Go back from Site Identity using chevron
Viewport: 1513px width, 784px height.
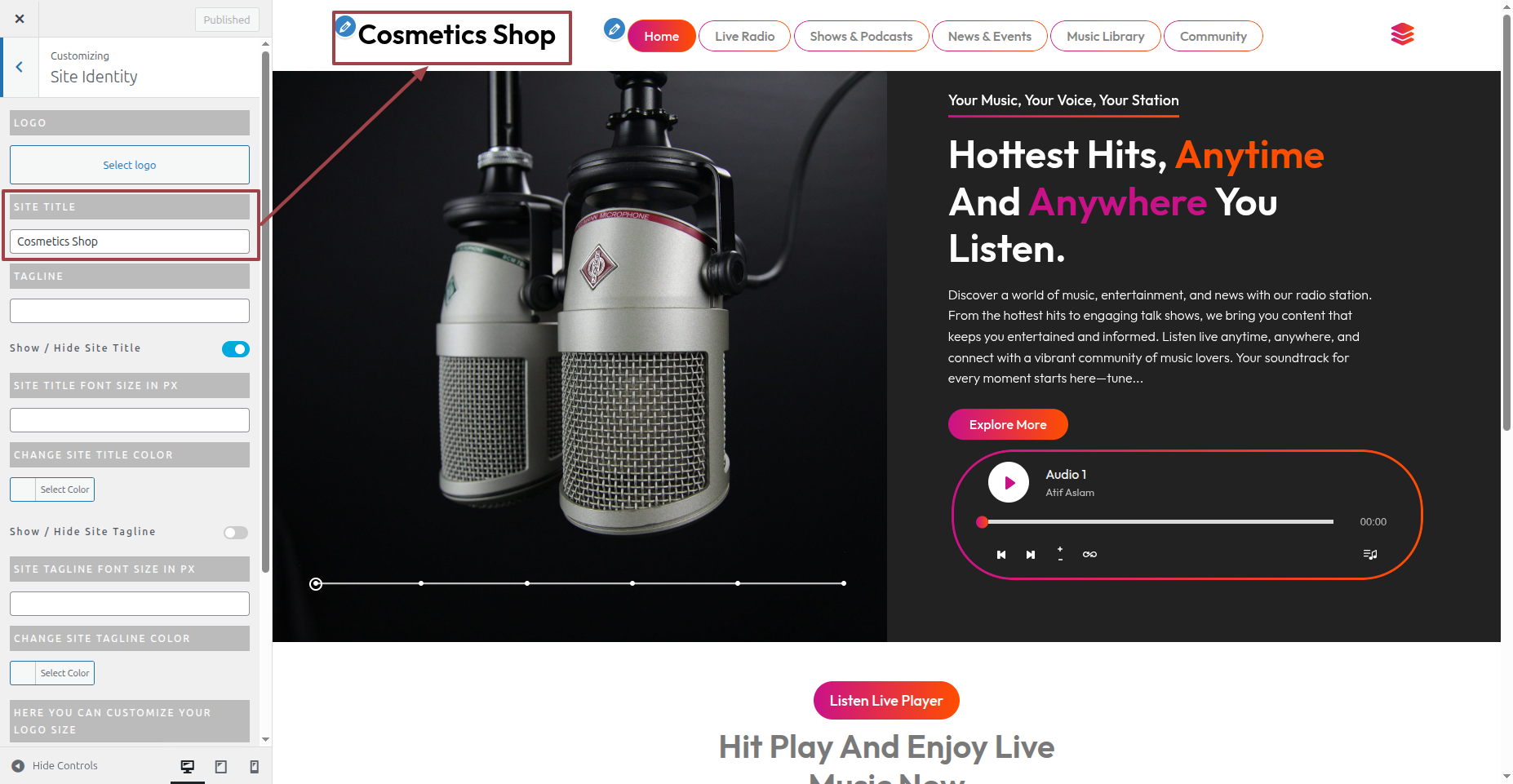[20, 67]
